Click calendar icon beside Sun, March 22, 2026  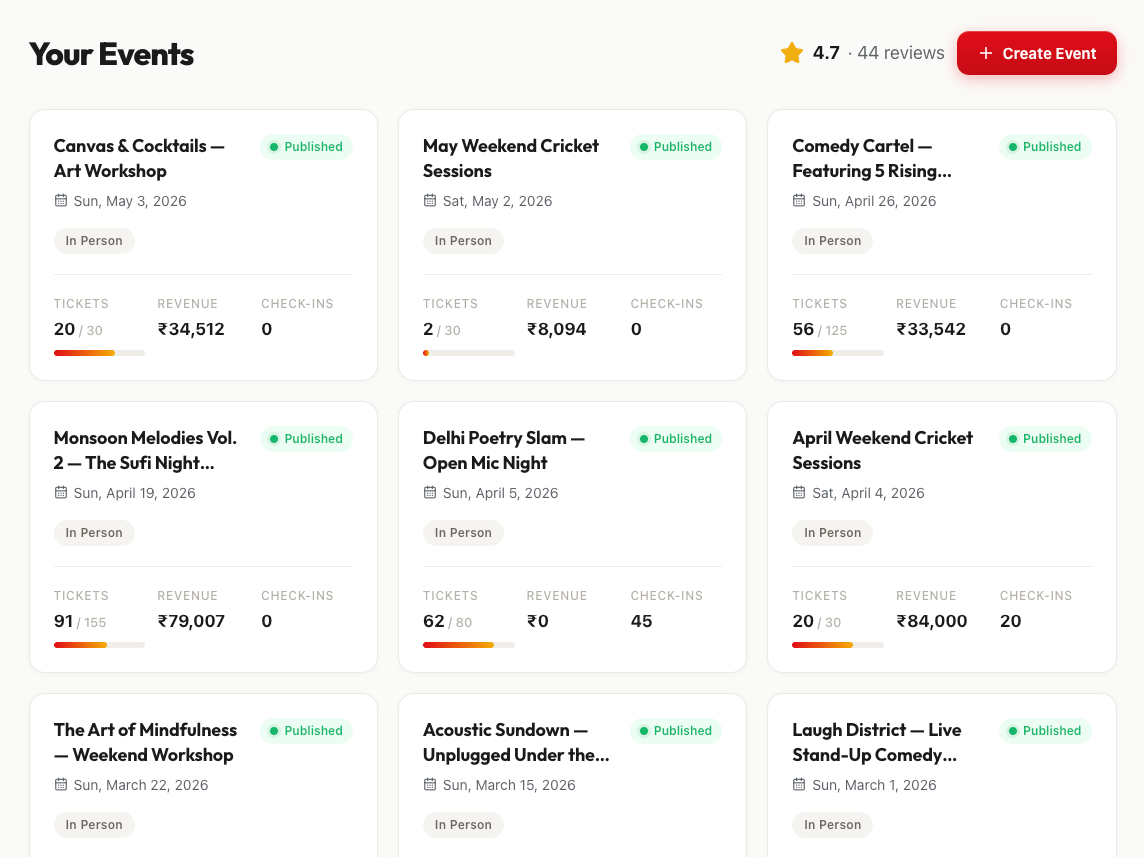pos(61,785)
